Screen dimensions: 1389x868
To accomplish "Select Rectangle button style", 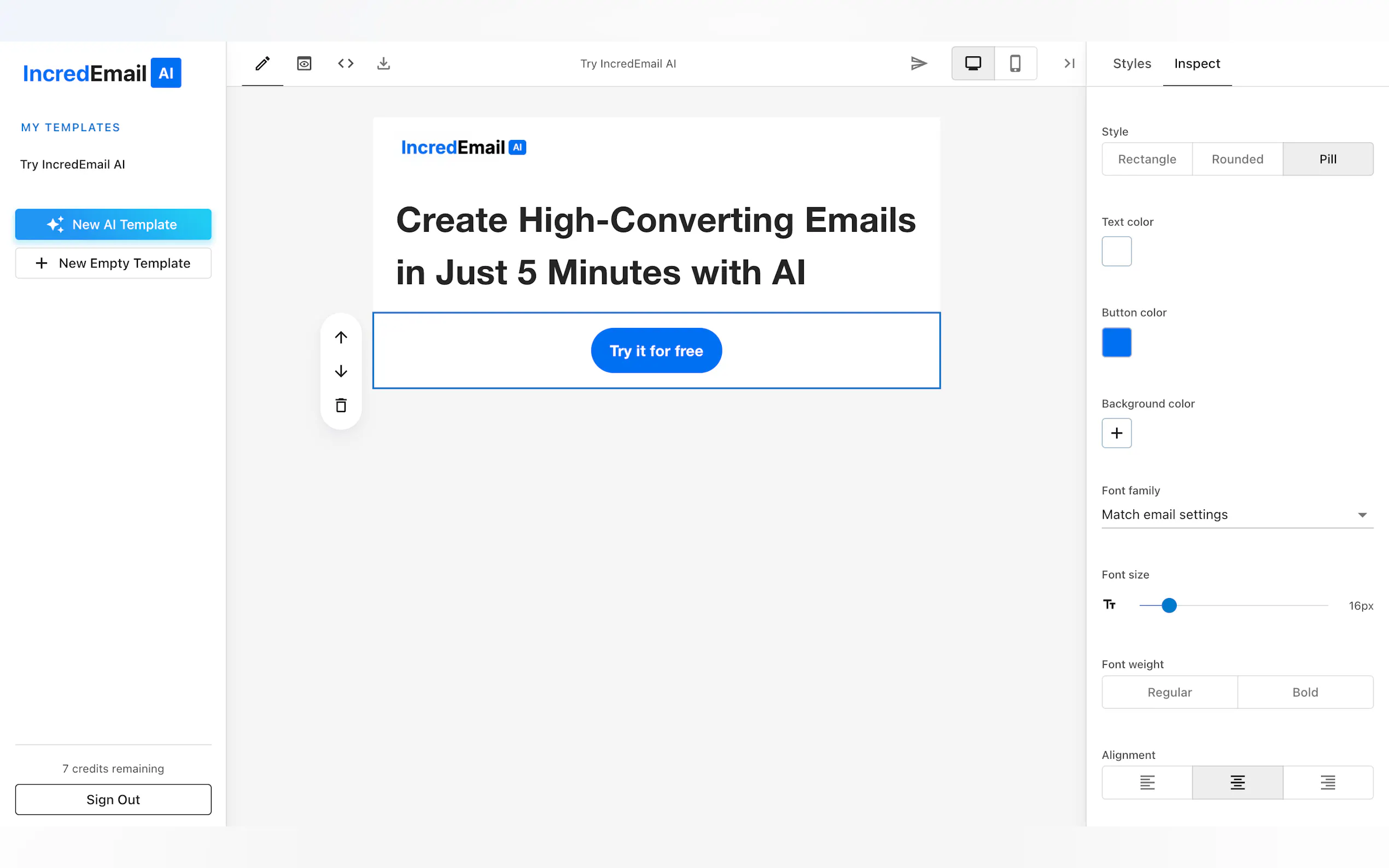I will tap(1147, 159).
